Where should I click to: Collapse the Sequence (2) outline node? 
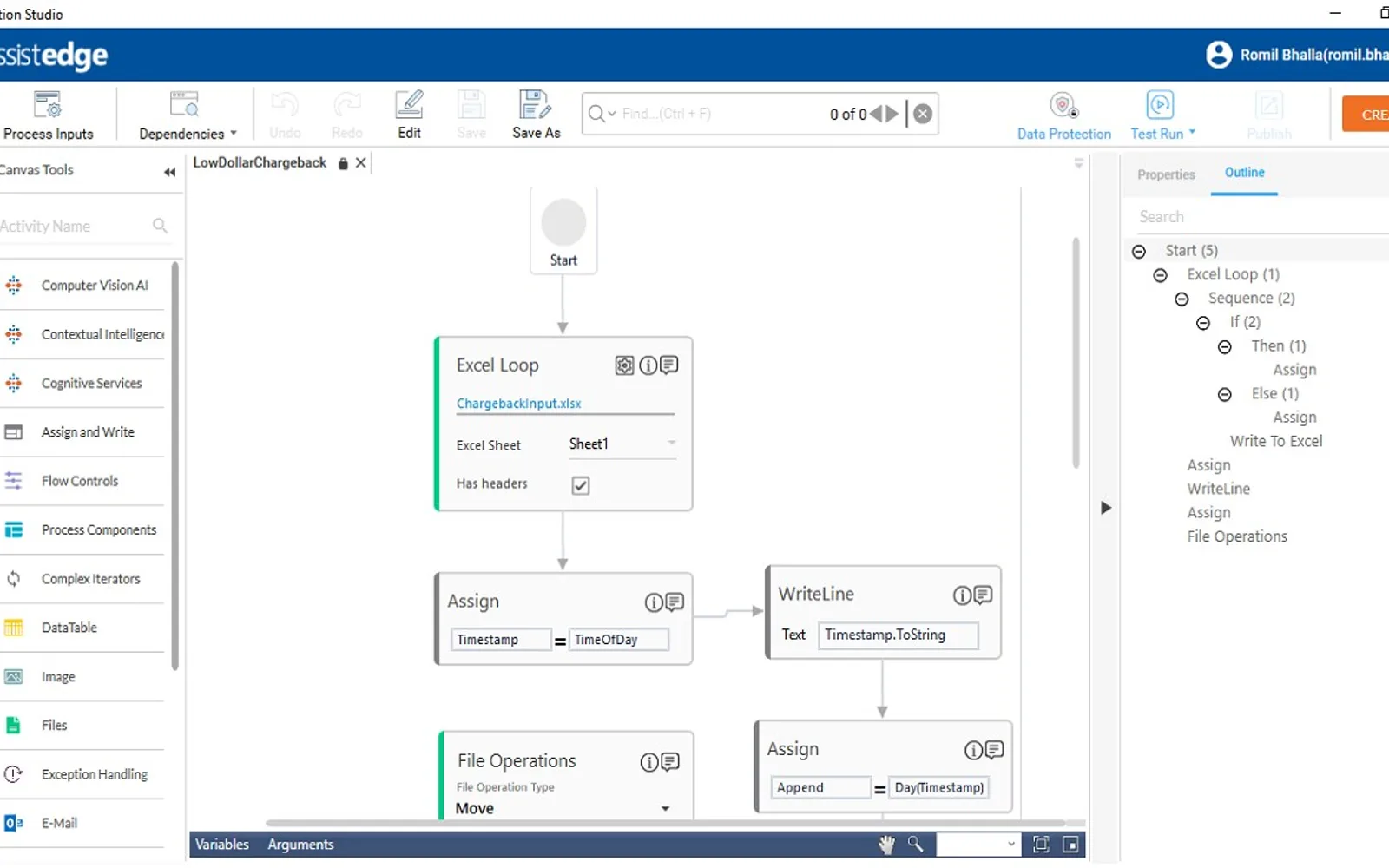1182,299
